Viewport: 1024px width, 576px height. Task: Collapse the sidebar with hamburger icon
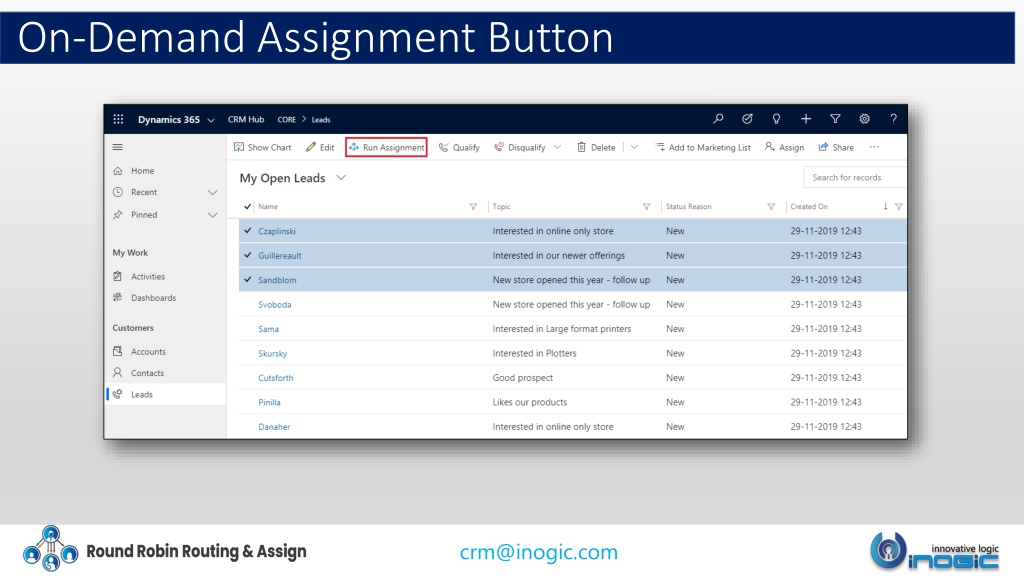tap(118, 147)
